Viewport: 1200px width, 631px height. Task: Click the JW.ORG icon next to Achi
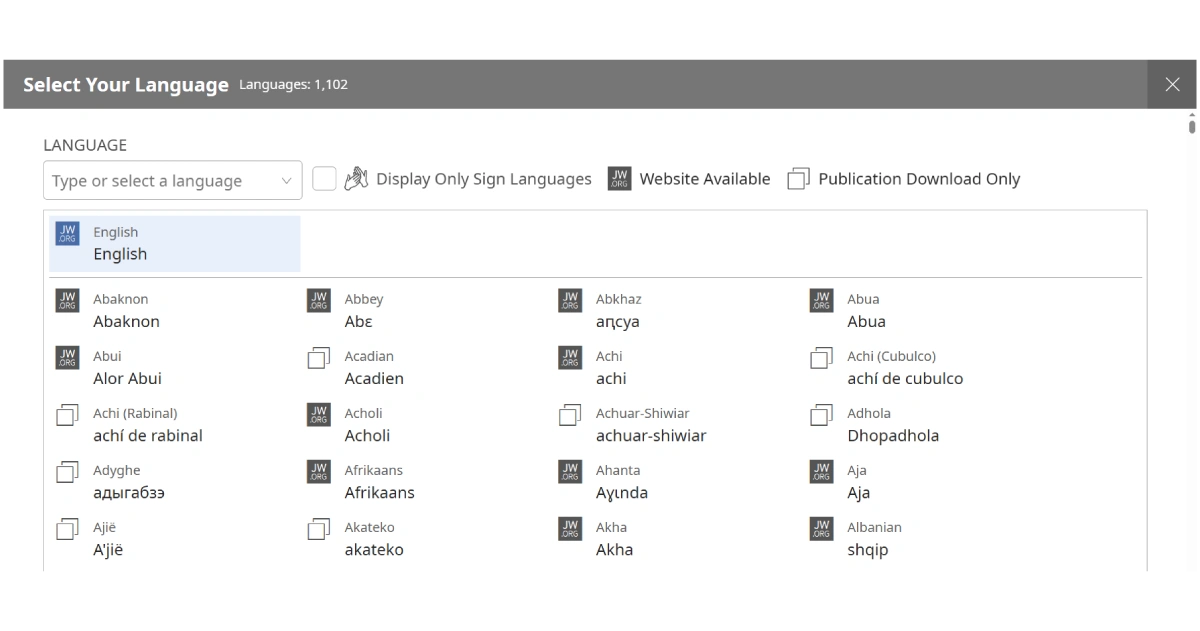click(x=570, y=358)
